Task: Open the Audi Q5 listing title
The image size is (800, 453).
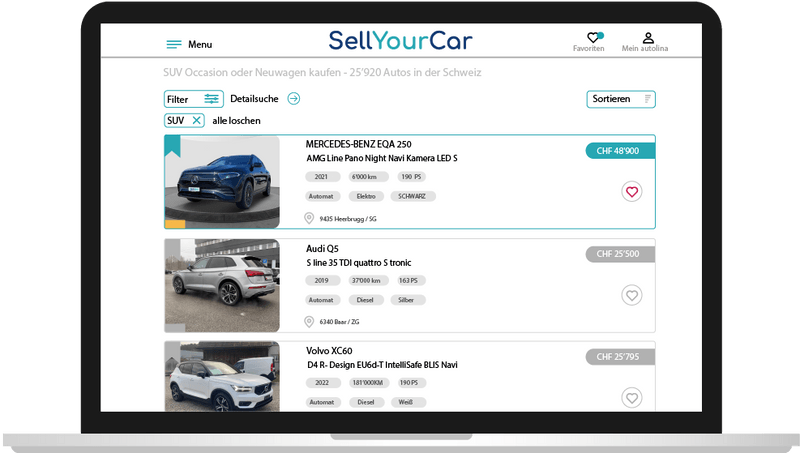Action: (323, 248)
